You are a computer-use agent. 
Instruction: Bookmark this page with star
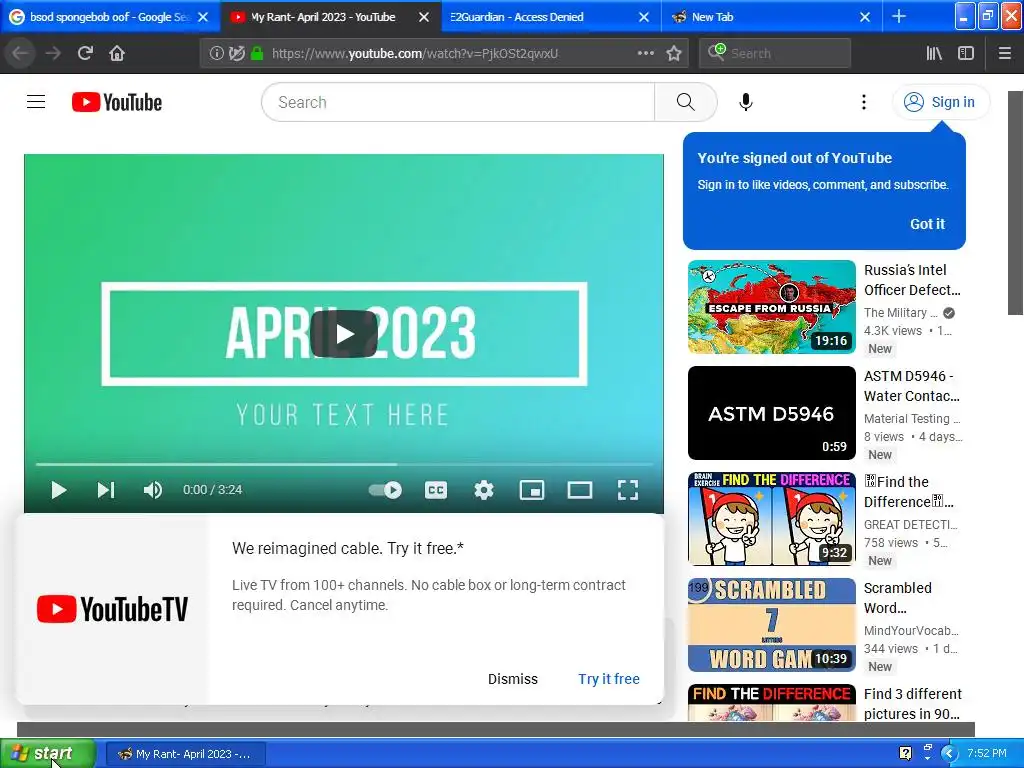coord(674,53)
